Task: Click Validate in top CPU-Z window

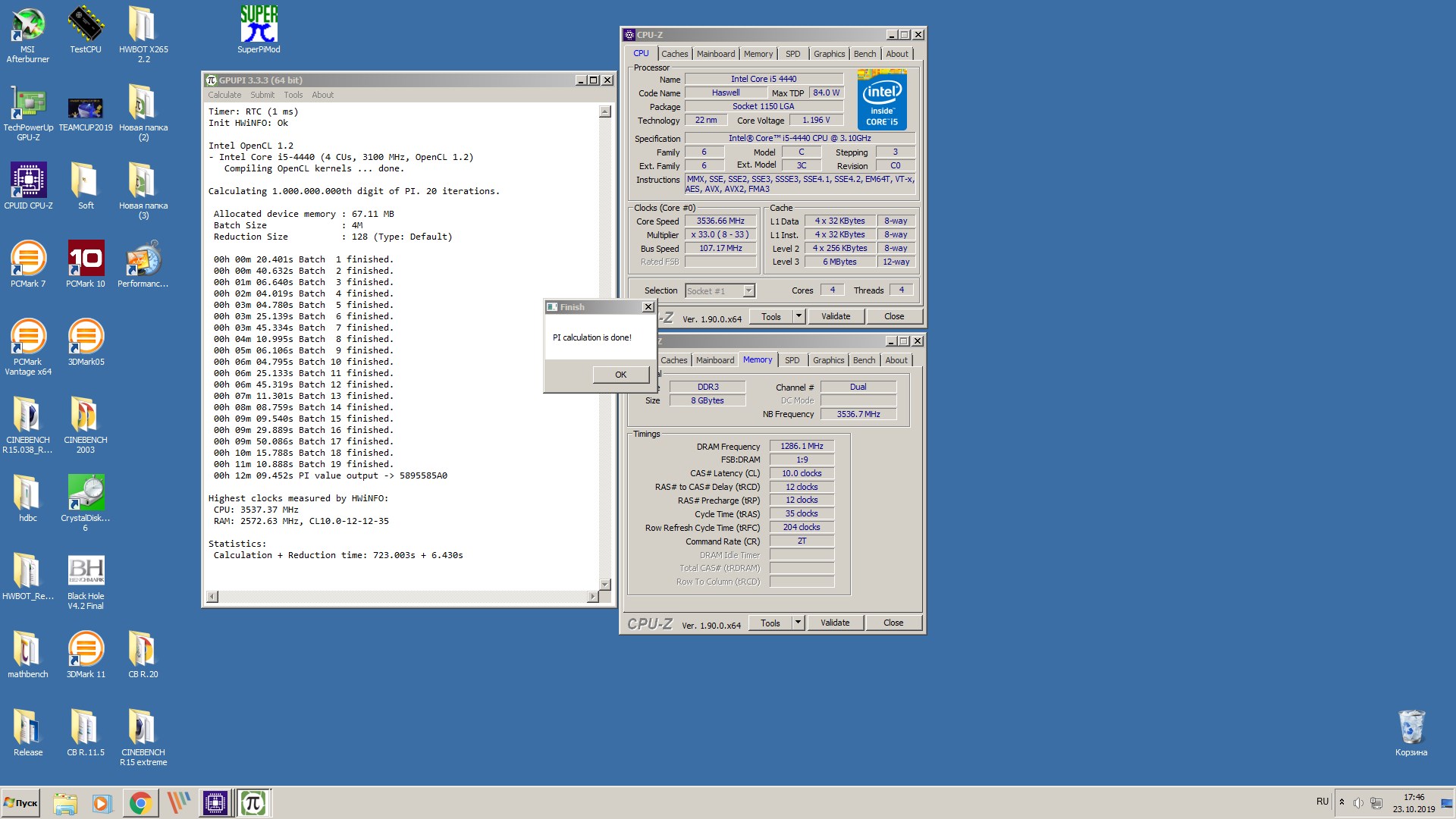Action: click(x=836, y=316)
